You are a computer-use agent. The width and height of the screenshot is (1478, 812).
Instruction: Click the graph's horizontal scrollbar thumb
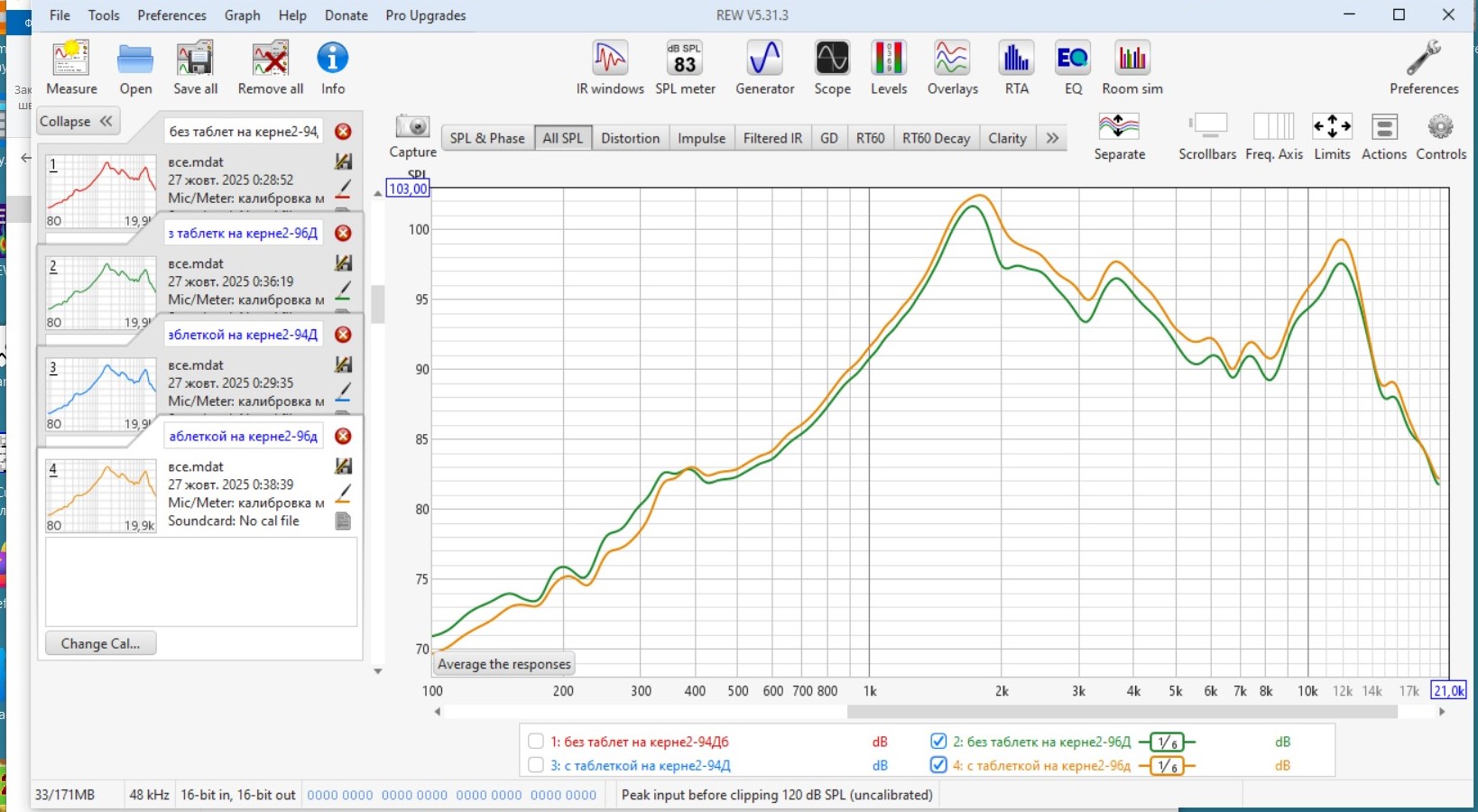[x=1122, y=712]
